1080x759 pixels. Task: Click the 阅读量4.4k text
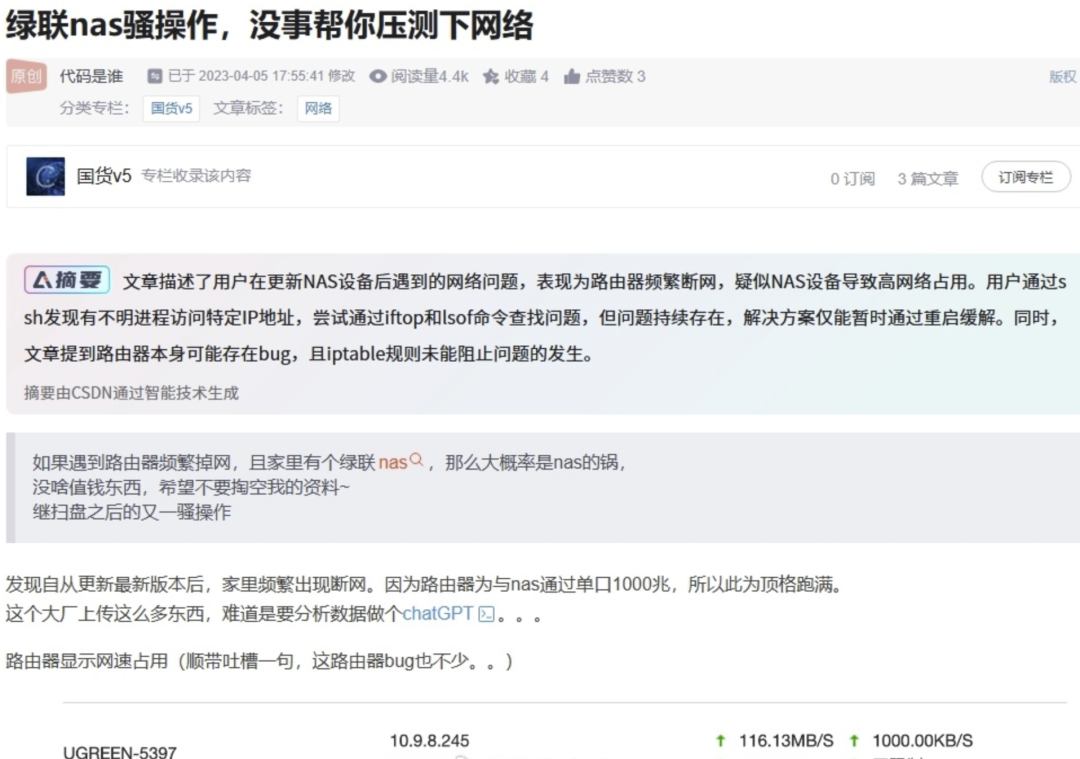point(430,76)
